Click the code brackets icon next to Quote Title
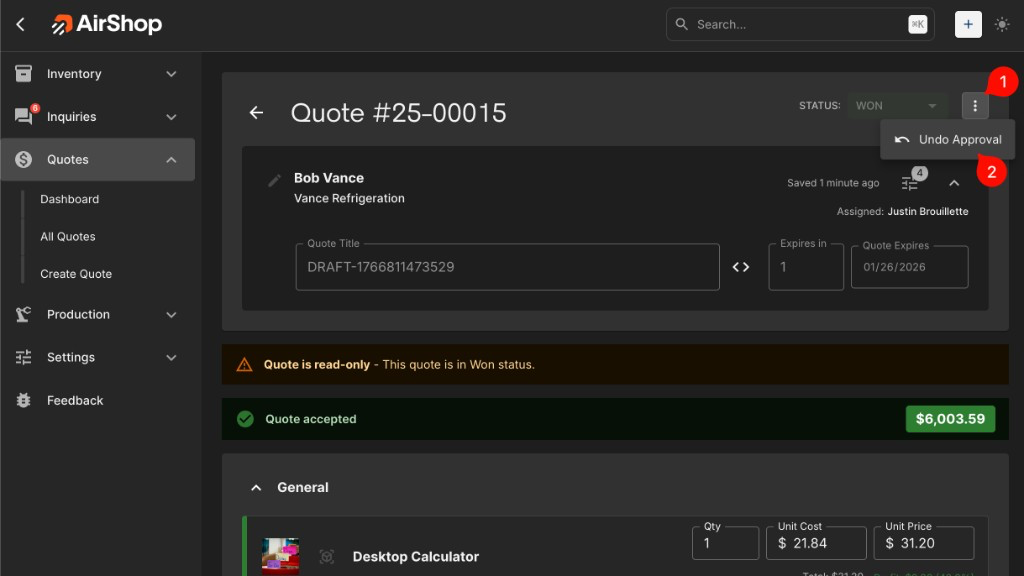1024x576 pixels. click(x=741, y=267)
